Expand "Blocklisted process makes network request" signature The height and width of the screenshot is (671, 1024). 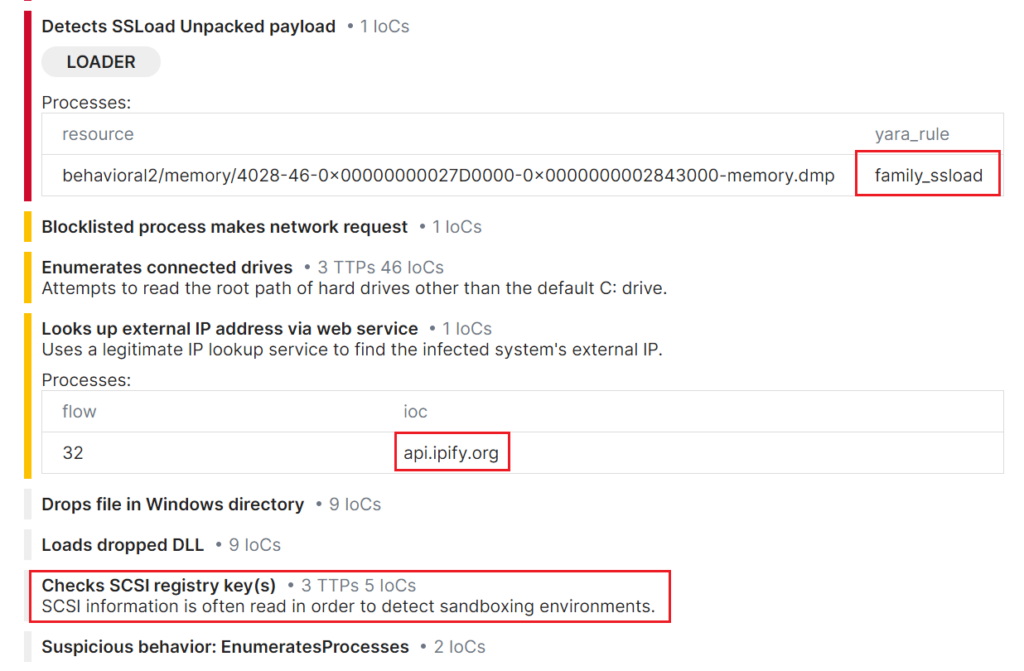(x=224, y=227)
